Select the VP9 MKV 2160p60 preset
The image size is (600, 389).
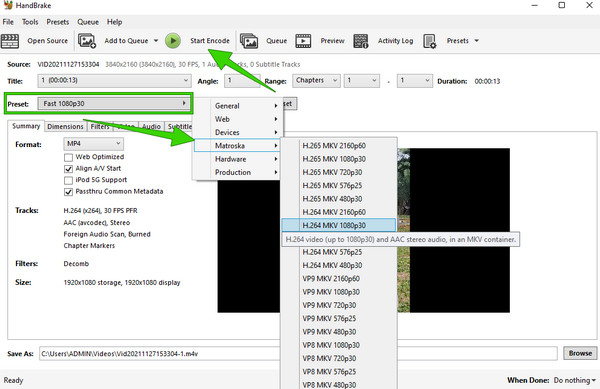click(x=339, y=279)
